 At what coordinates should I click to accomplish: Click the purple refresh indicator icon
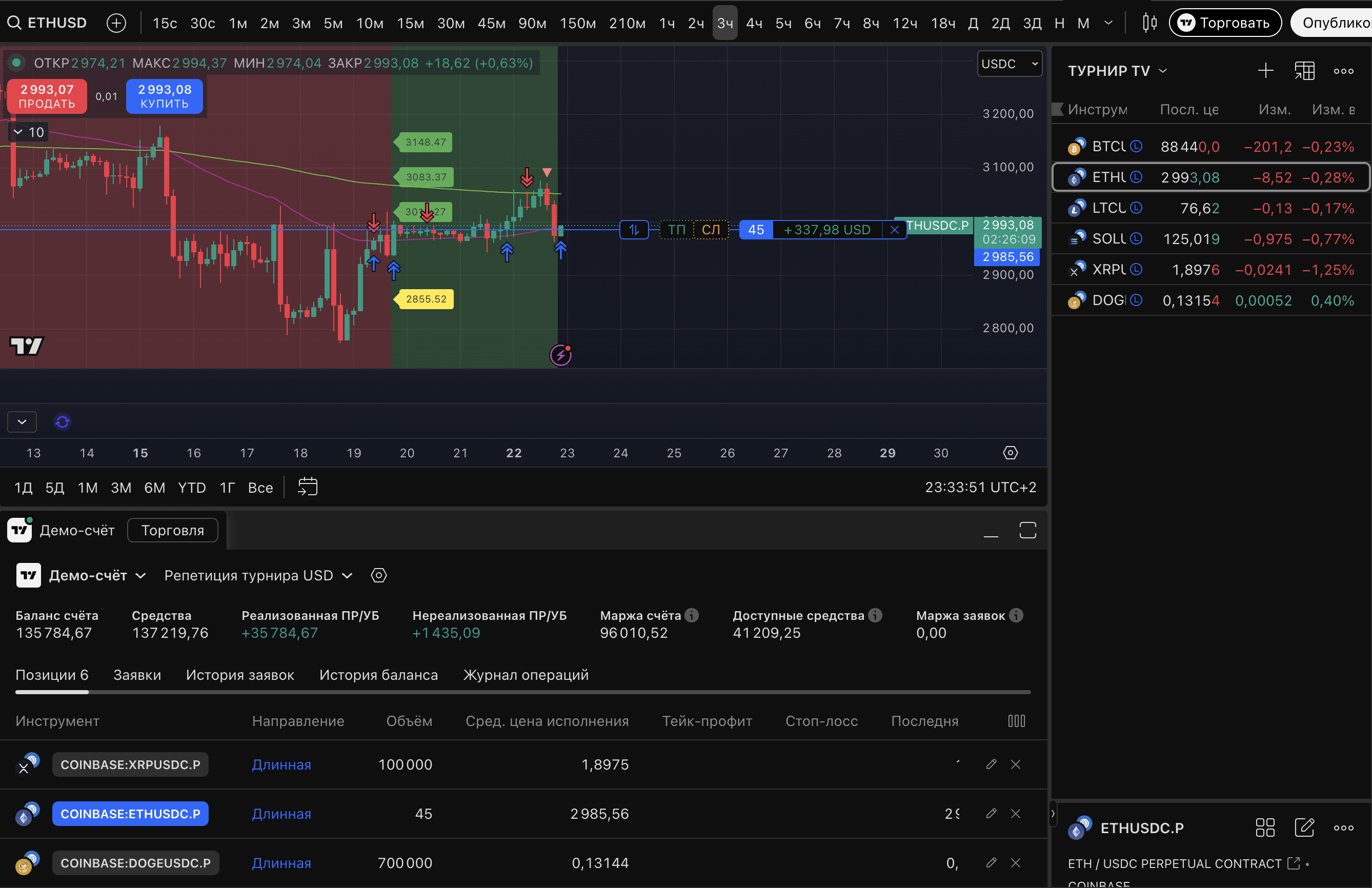pos(62,422)
